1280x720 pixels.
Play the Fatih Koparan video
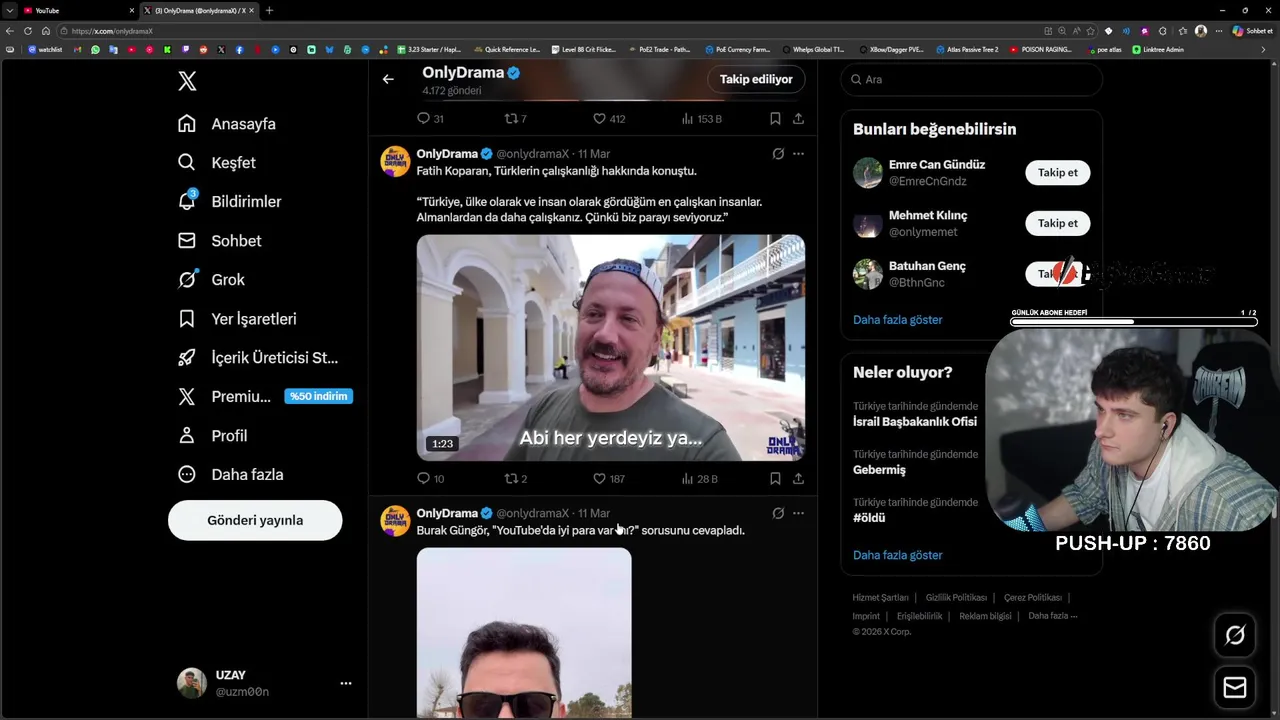(611, 348)
